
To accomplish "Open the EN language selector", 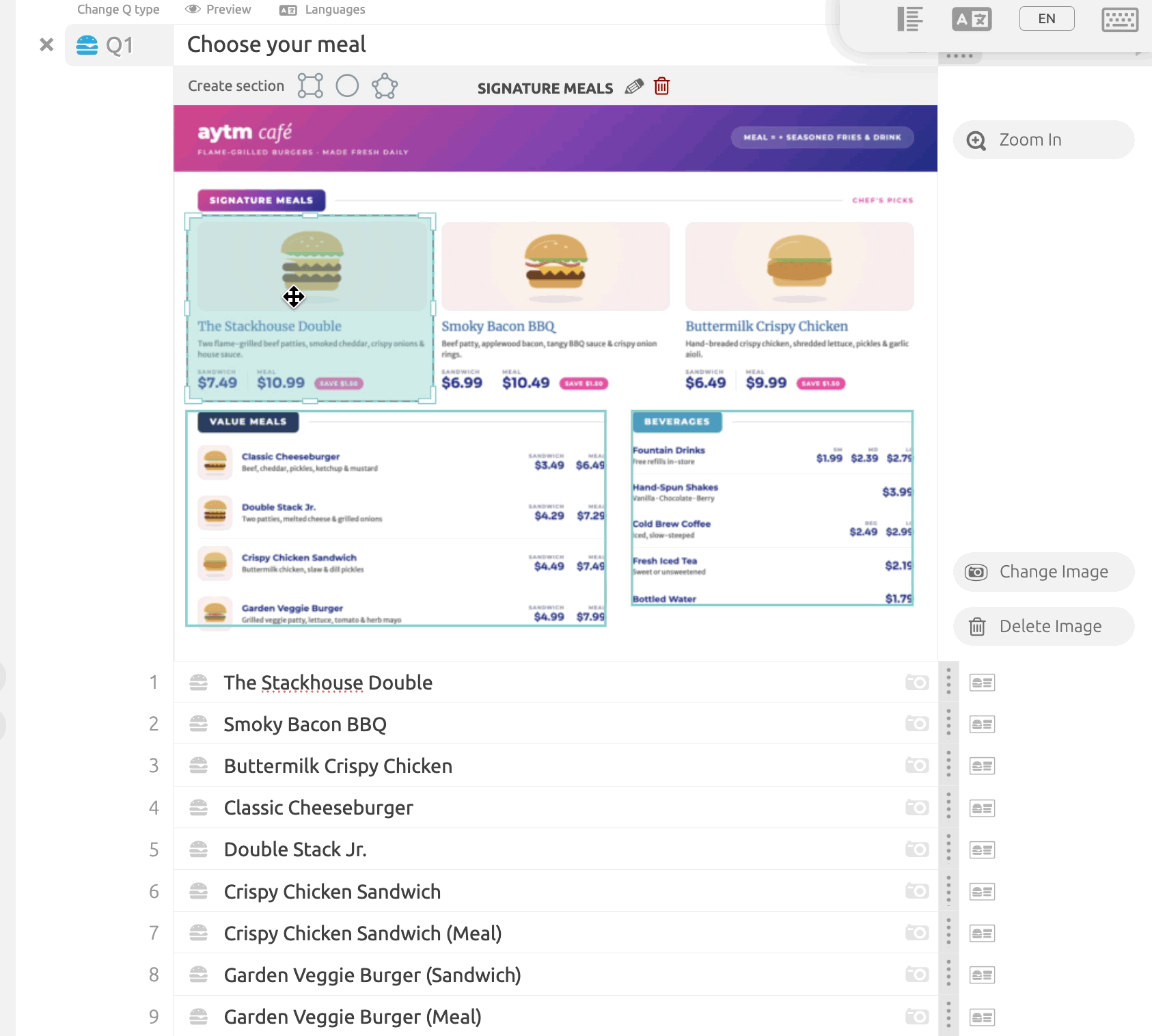I will pyautogui.click(x=1047, y=18).
